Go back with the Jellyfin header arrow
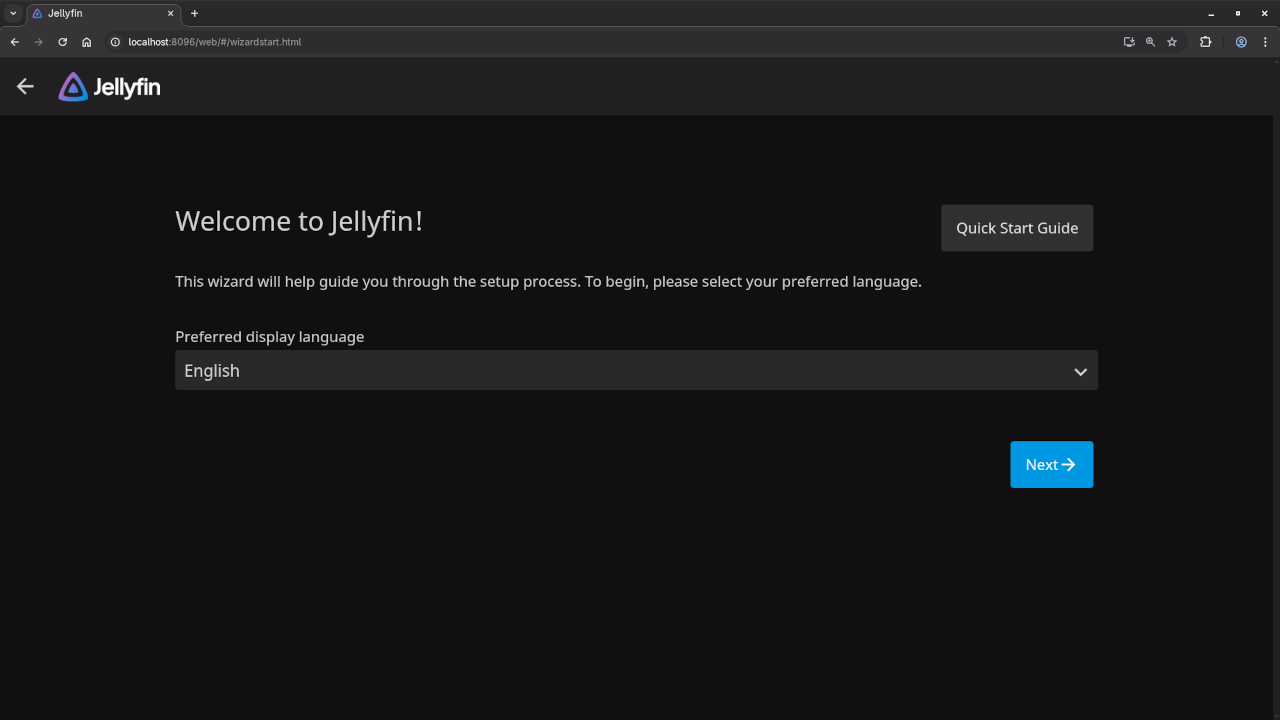1280x720 pixels. point(25,87)
